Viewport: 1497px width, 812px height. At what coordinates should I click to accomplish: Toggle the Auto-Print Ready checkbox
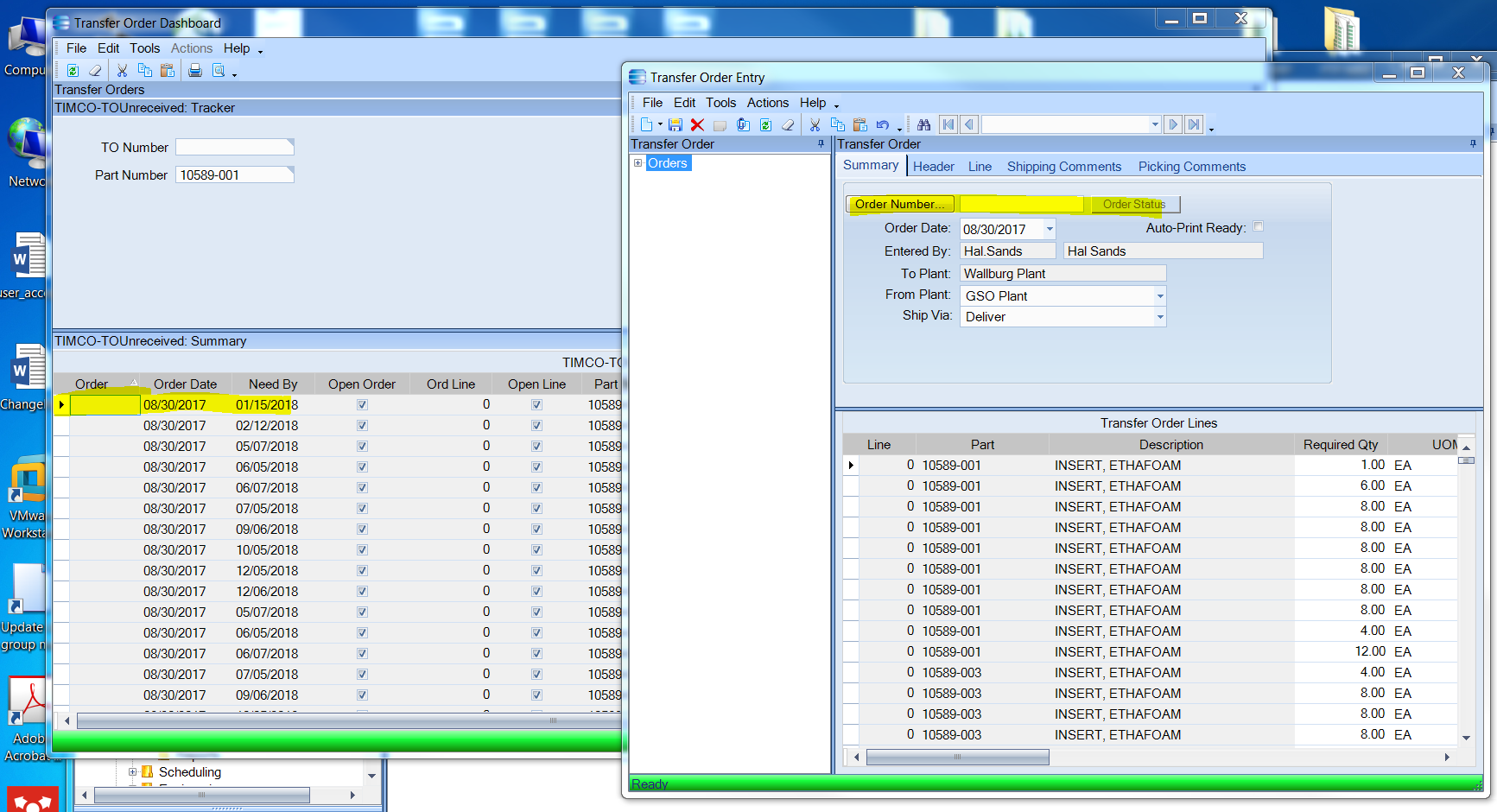coord(1259,227)
